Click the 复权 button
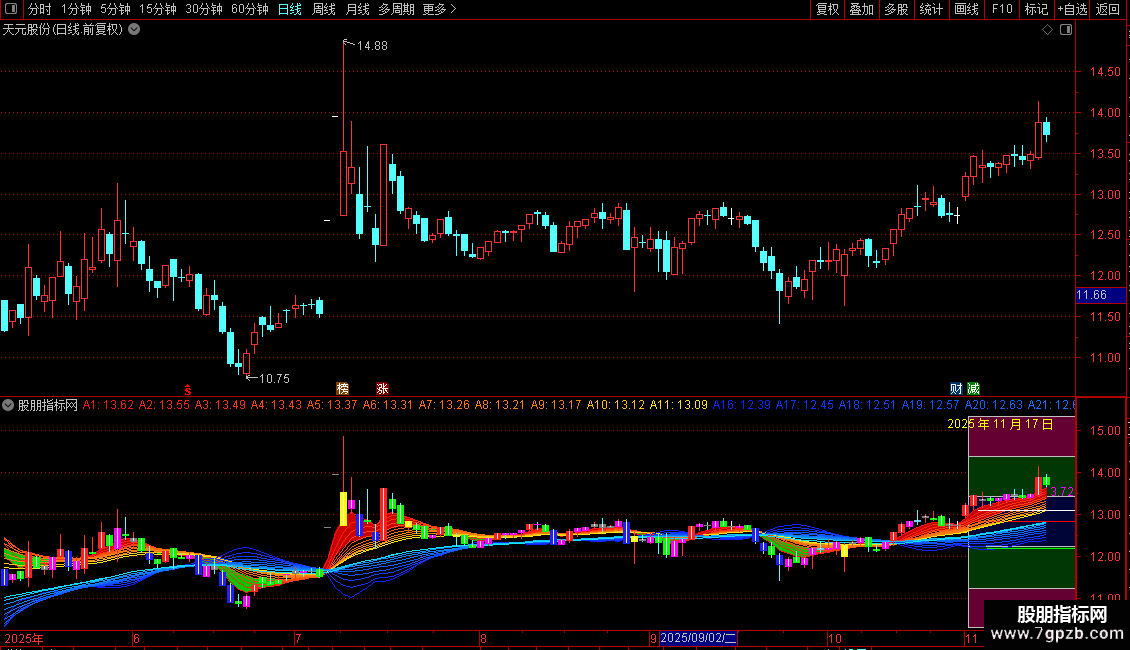 click(x=827, y=9)
